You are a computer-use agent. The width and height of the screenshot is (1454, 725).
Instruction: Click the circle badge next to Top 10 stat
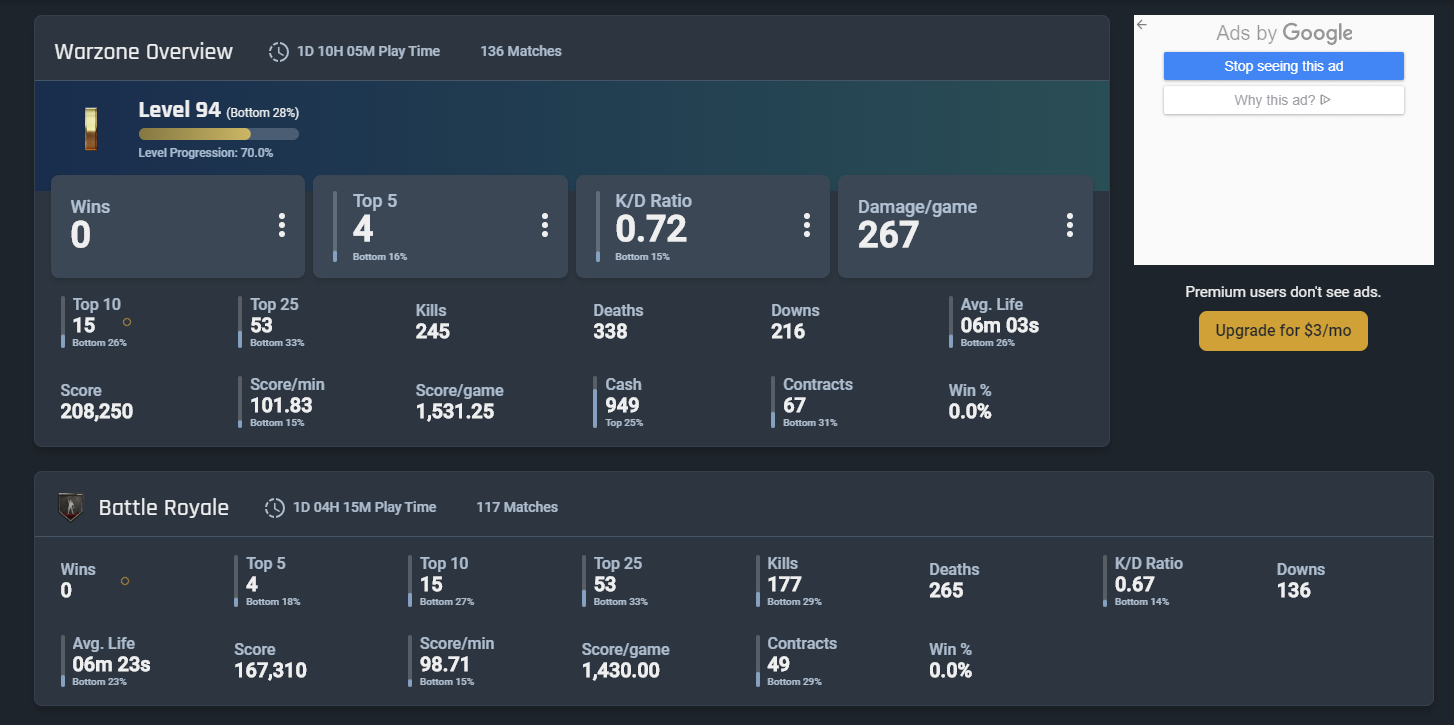coord(128,322)
